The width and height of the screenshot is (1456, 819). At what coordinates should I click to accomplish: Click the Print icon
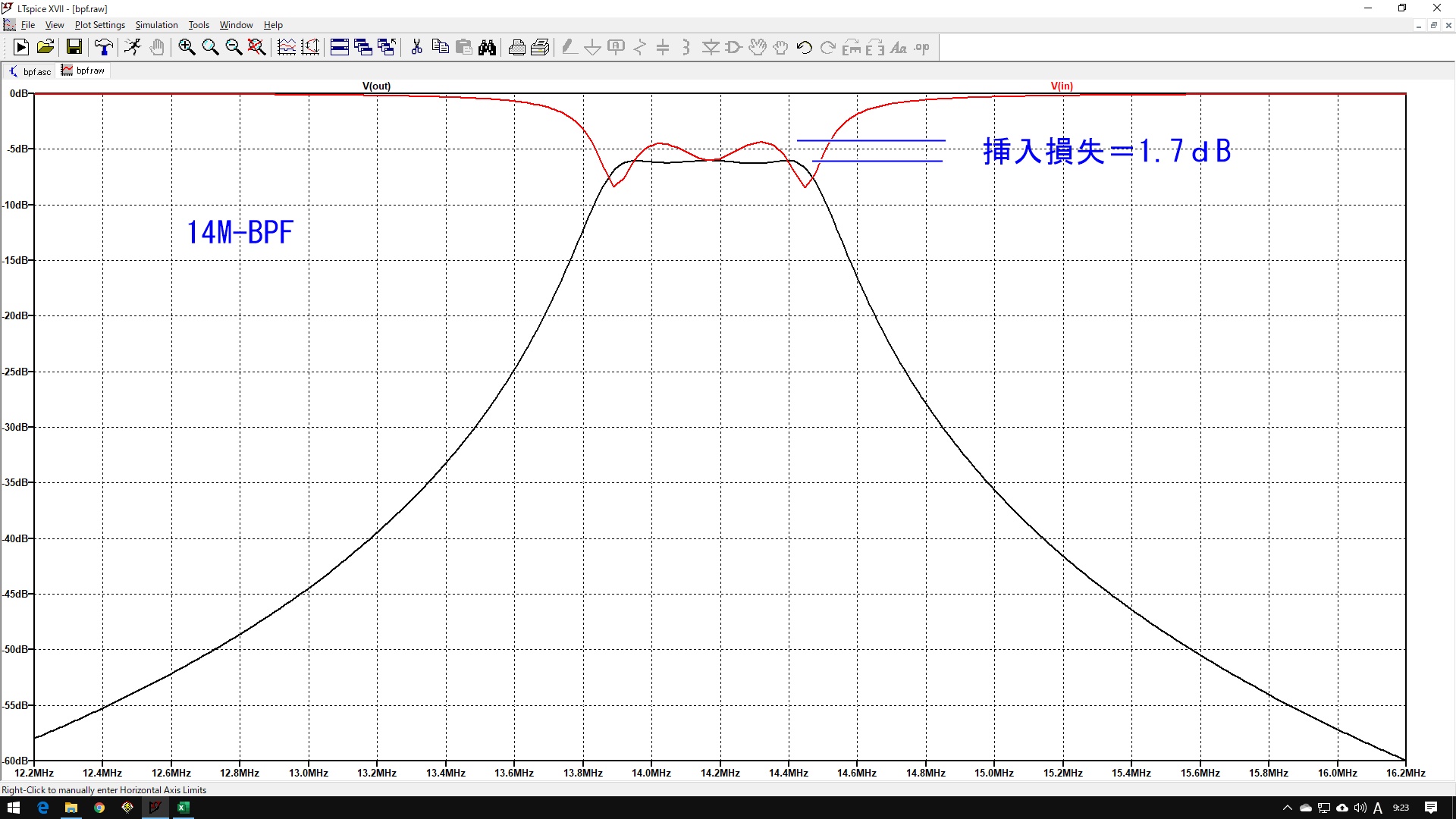pyautogui.click(x=517, y=48)
